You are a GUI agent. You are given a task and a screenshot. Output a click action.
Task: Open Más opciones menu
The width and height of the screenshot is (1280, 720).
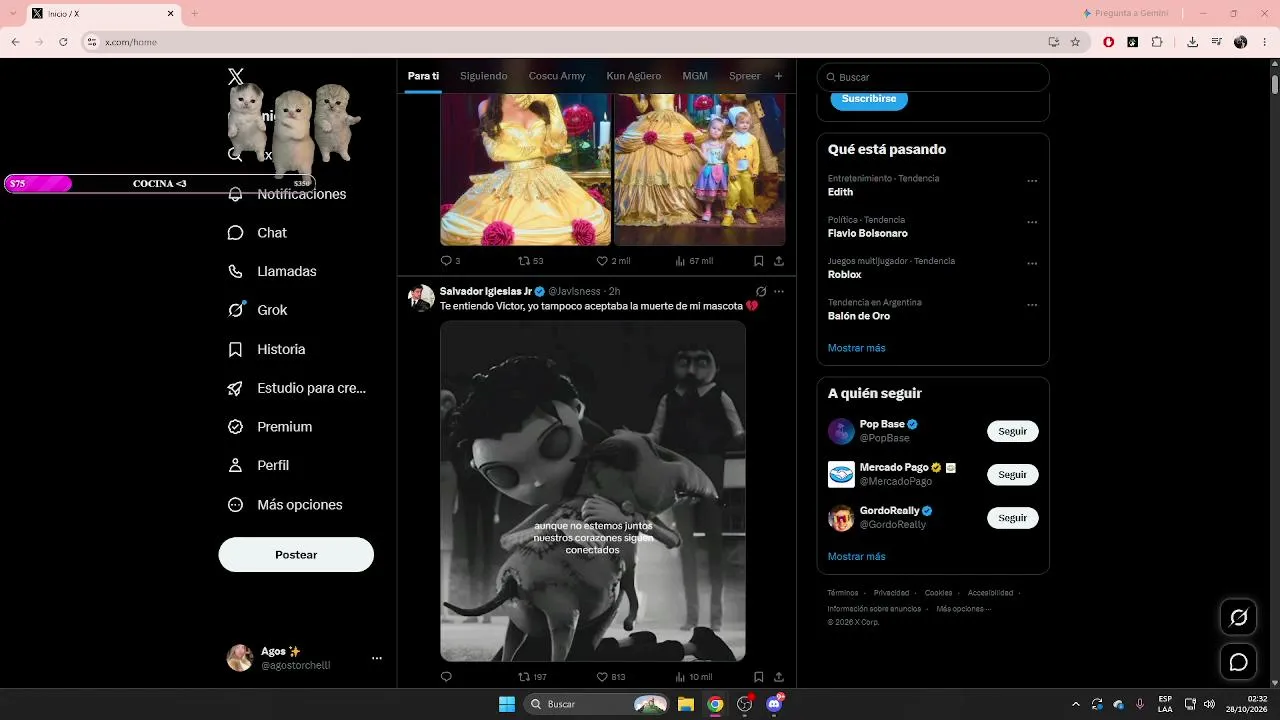[285, 505]
